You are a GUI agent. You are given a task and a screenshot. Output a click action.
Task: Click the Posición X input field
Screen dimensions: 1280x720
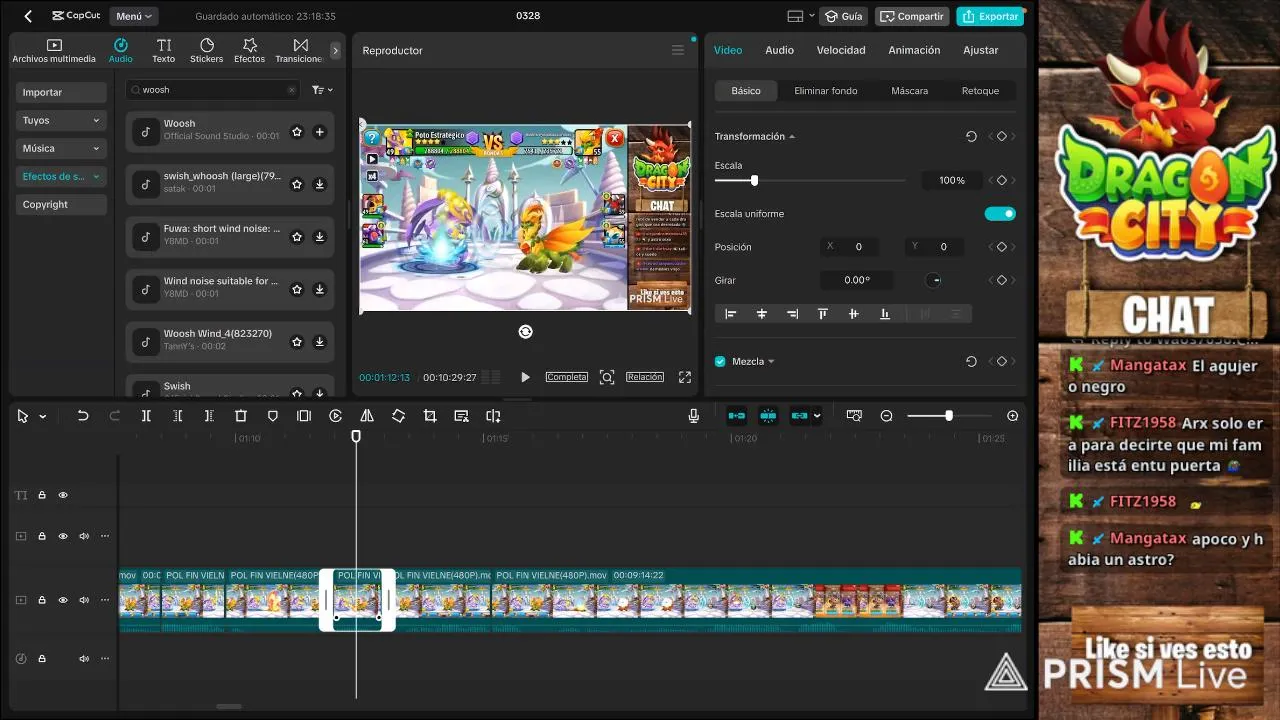[851, 246]
